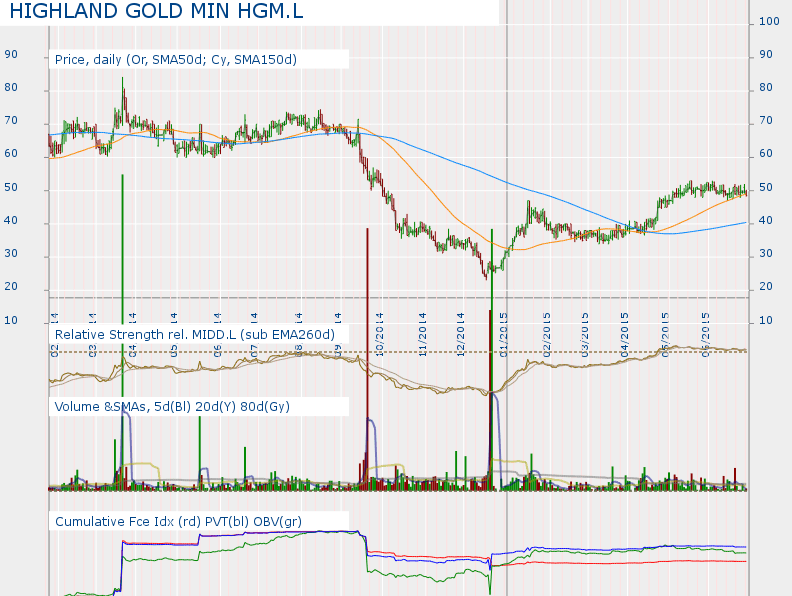
Task: Click the 20 value on left price axis
Action: 11,286
